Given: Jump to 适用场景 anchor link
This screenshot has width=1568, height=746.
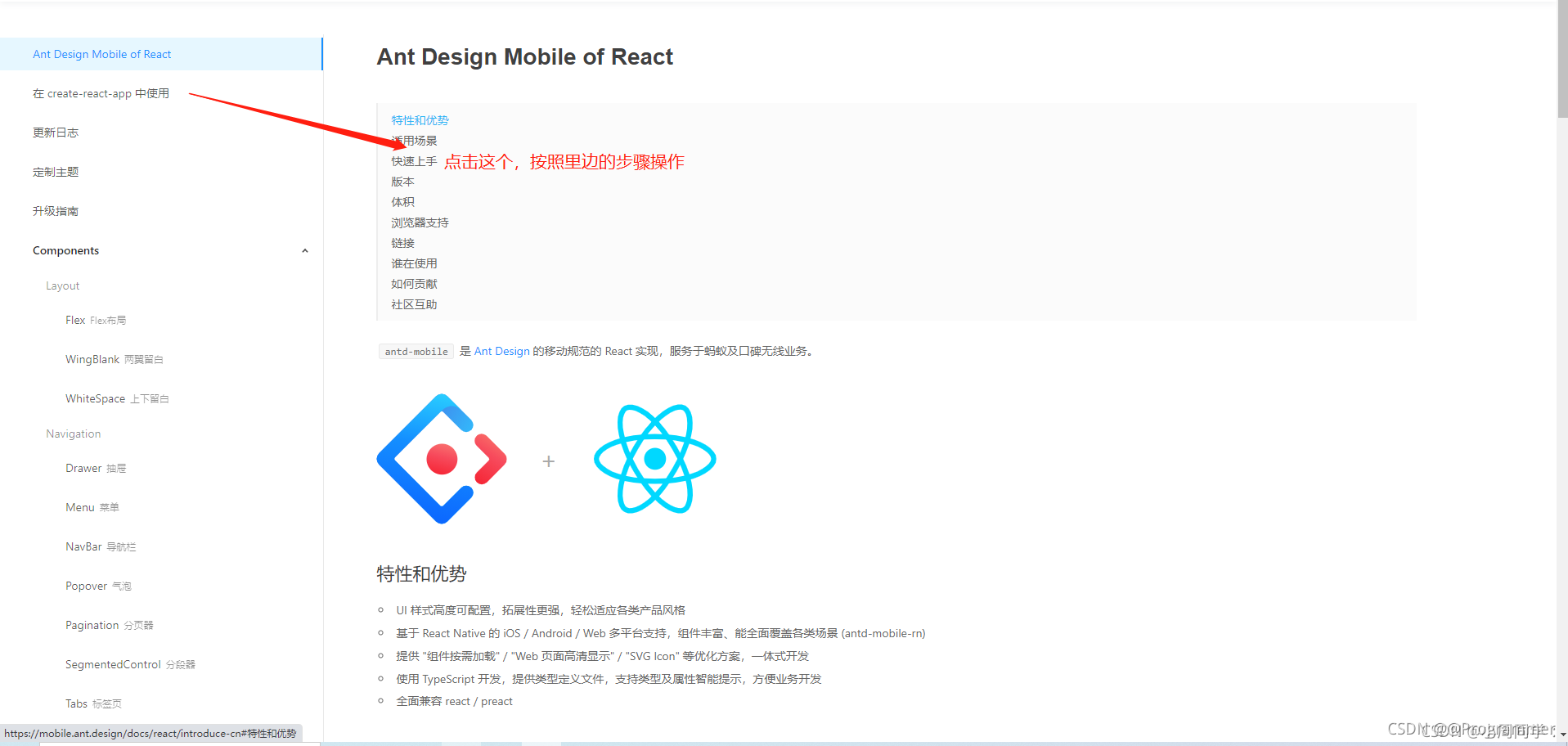Looking at the screenshot, I should 414,141.
